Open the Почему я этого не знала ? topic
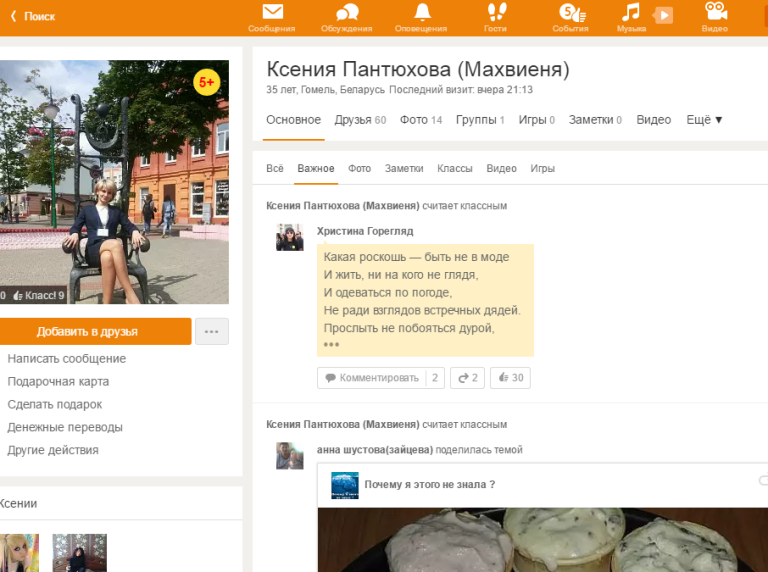The image size is (768, 572). pos(430,484)
